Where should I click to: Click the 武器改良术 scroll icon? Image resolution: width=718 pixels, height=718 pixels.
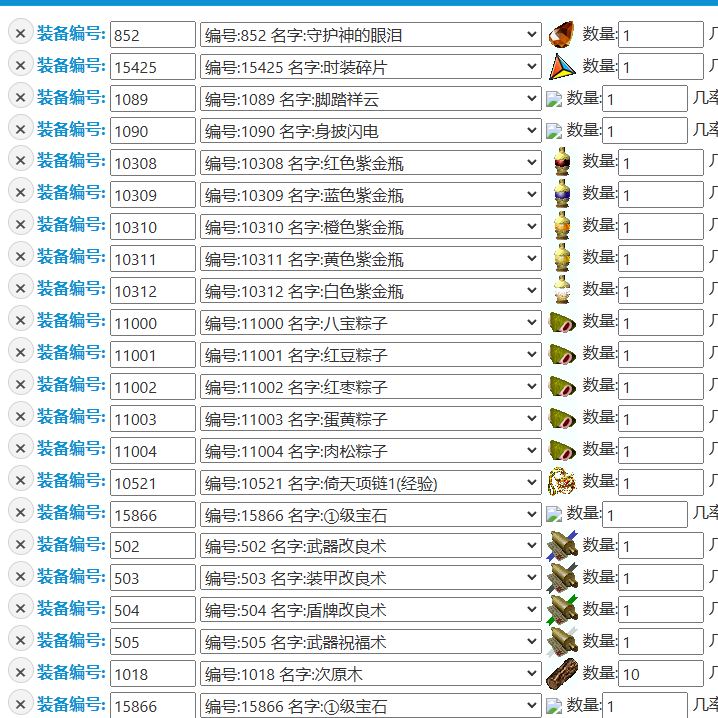click(562, 546)
